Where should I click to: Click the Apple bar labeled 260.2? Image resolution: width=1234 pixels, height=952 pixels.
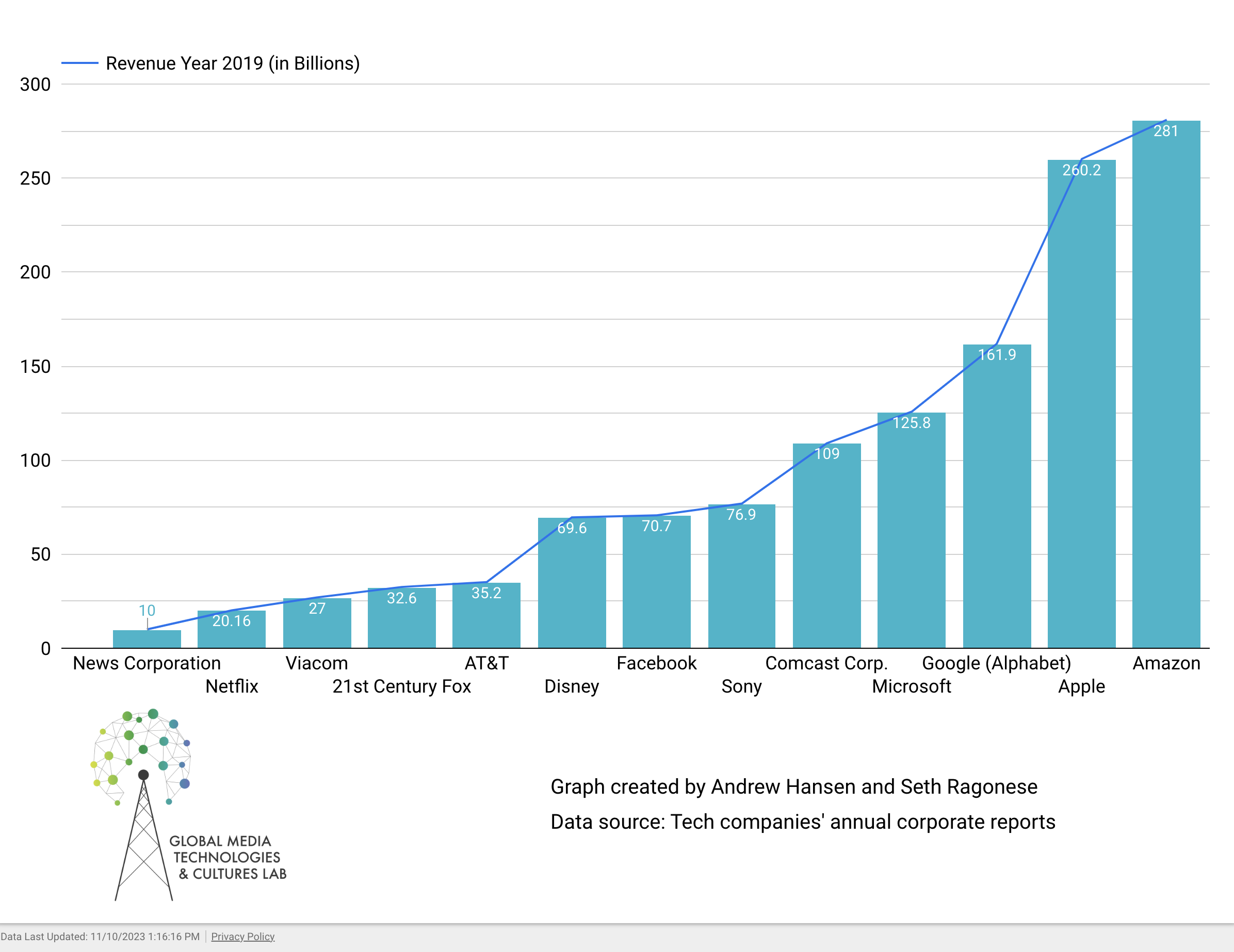[1081, 404]
